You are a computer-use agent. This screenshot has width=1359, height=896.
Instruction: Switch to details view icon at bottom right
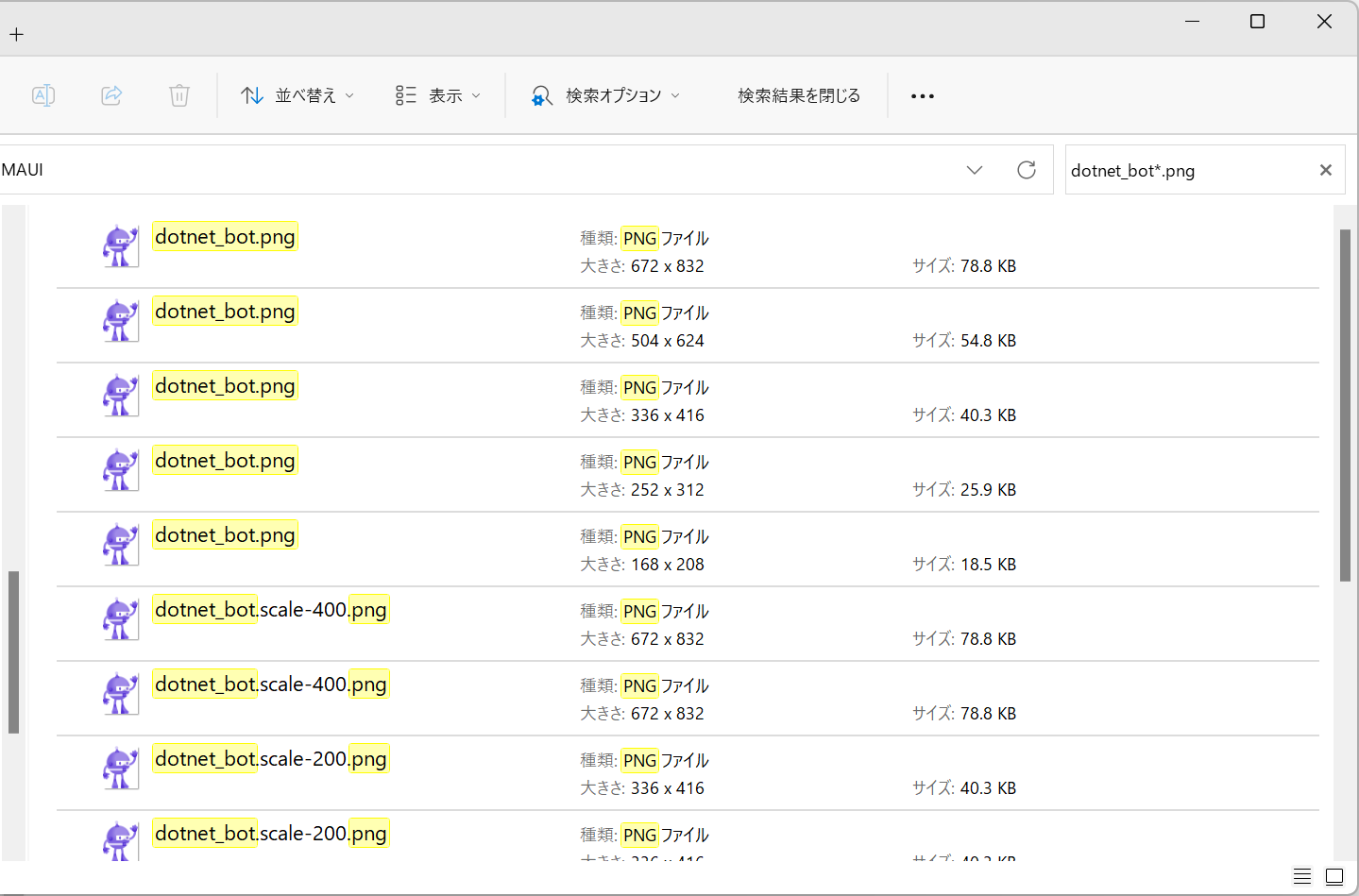(x=1302, y=876)
